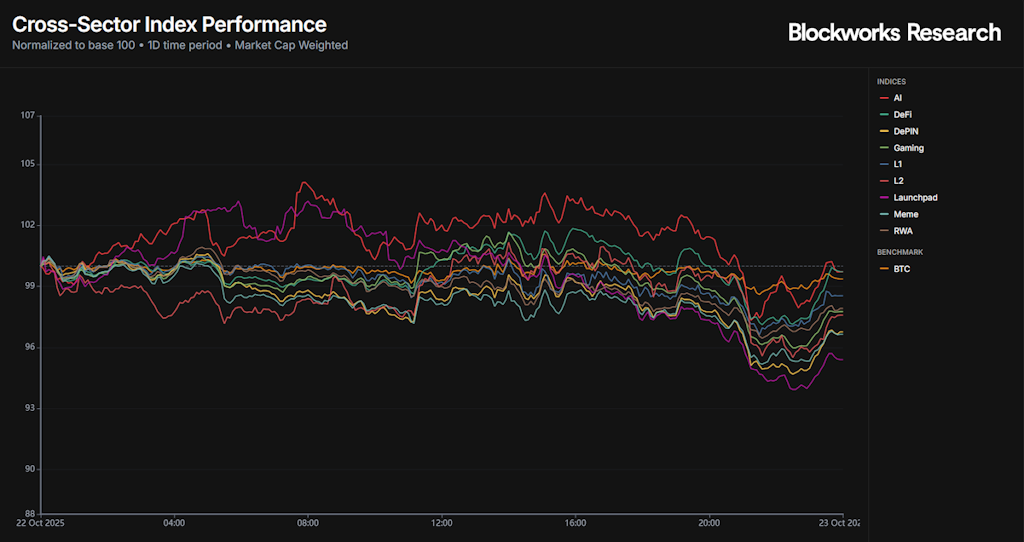Hide the Meme index from the chart
The height and width of the screenshot is (542, 1024).
(x=905, y=214)
